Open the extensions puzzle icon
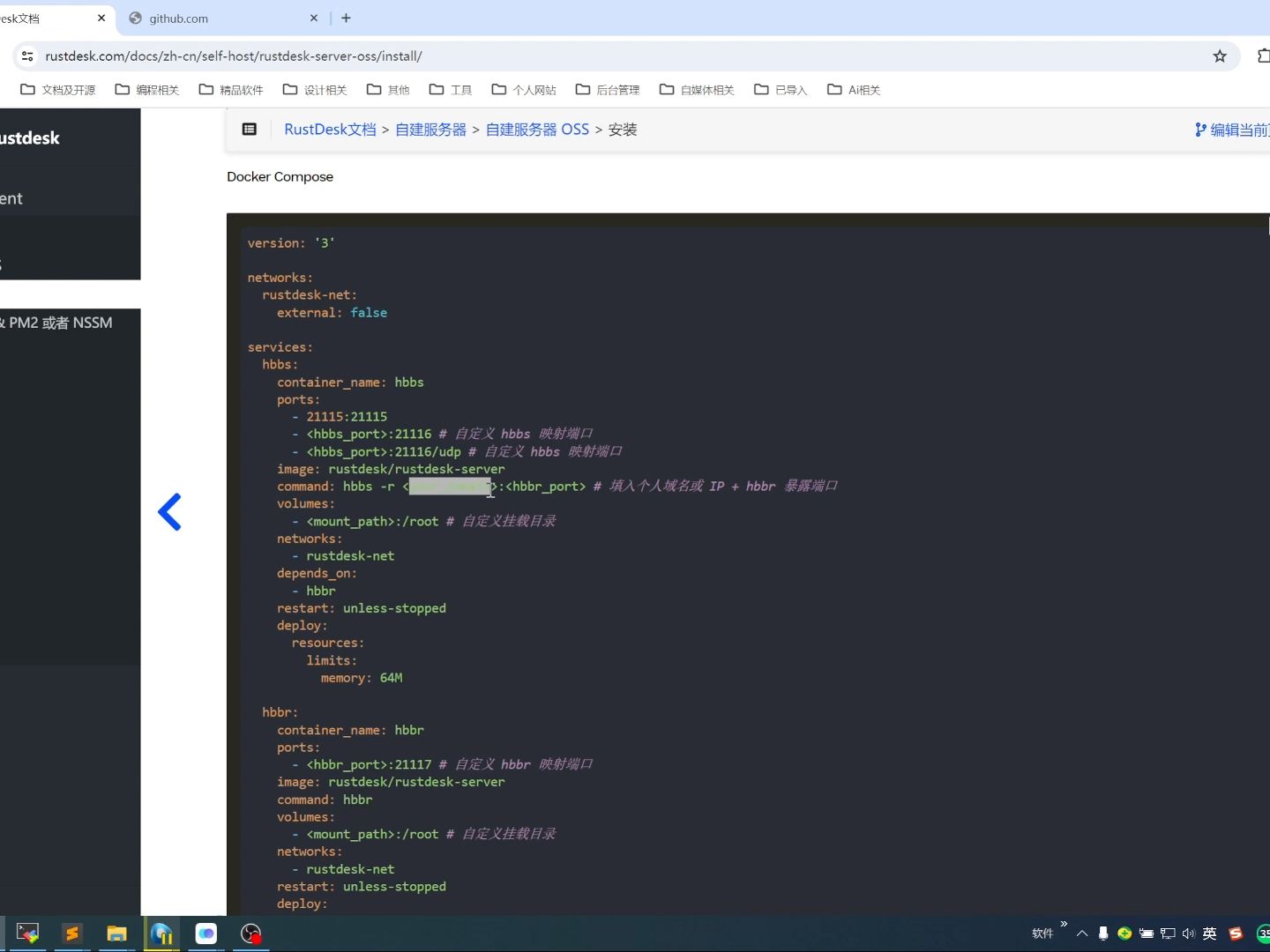The width and height of the screenshot is (1270, 952). [x=1263, y=56]
